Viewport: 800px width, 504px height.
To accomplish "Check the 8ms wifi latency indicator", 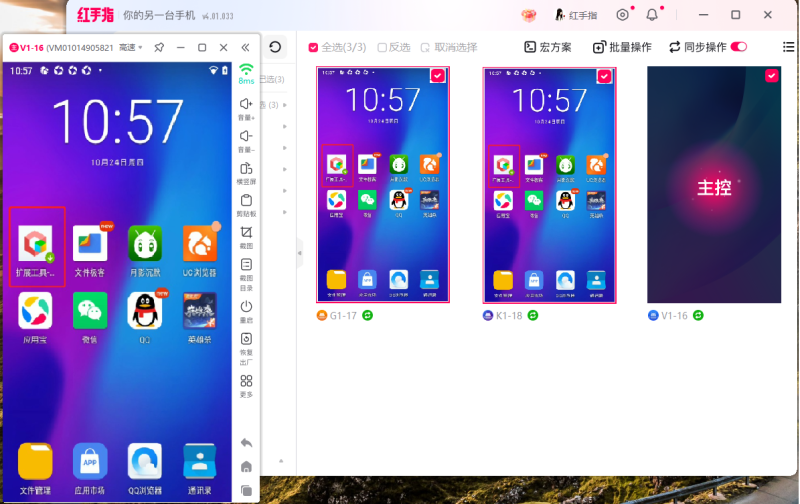I will [246, 74].
